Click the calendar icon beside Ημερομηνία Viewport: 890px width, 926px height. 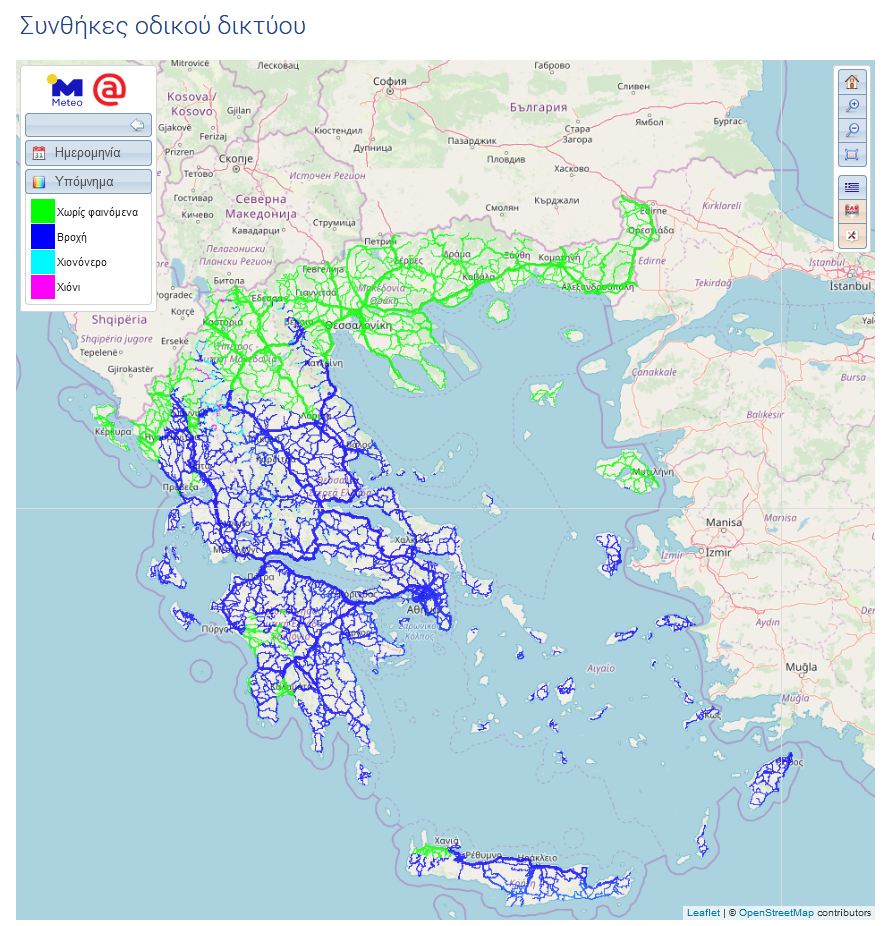point(39,153)
